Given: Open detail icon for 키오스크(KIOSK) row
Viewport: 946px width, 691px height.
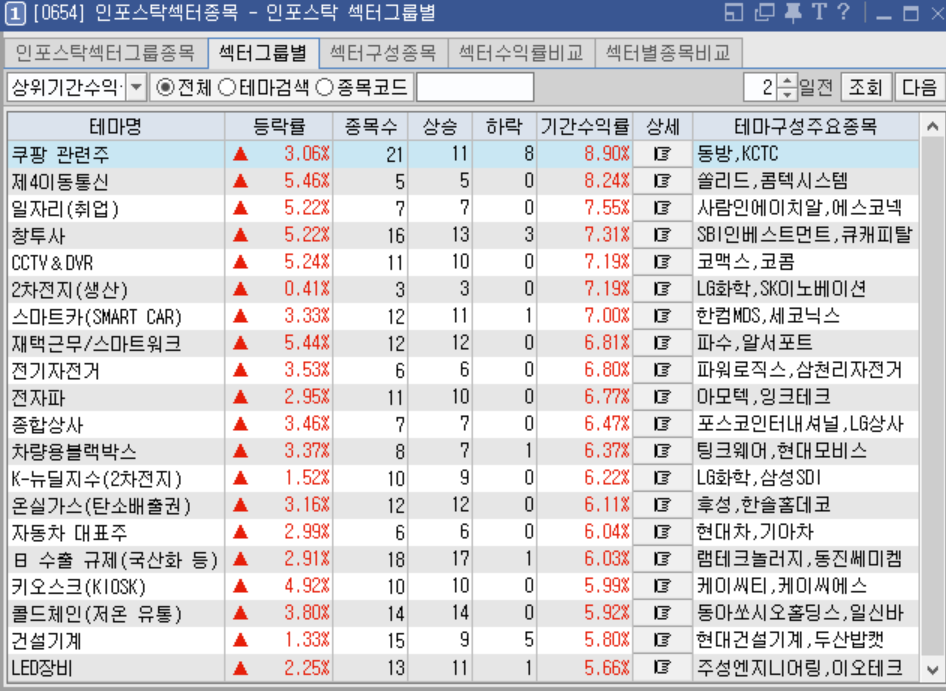Looking at the screenshot, I should (x=662, y=586).
